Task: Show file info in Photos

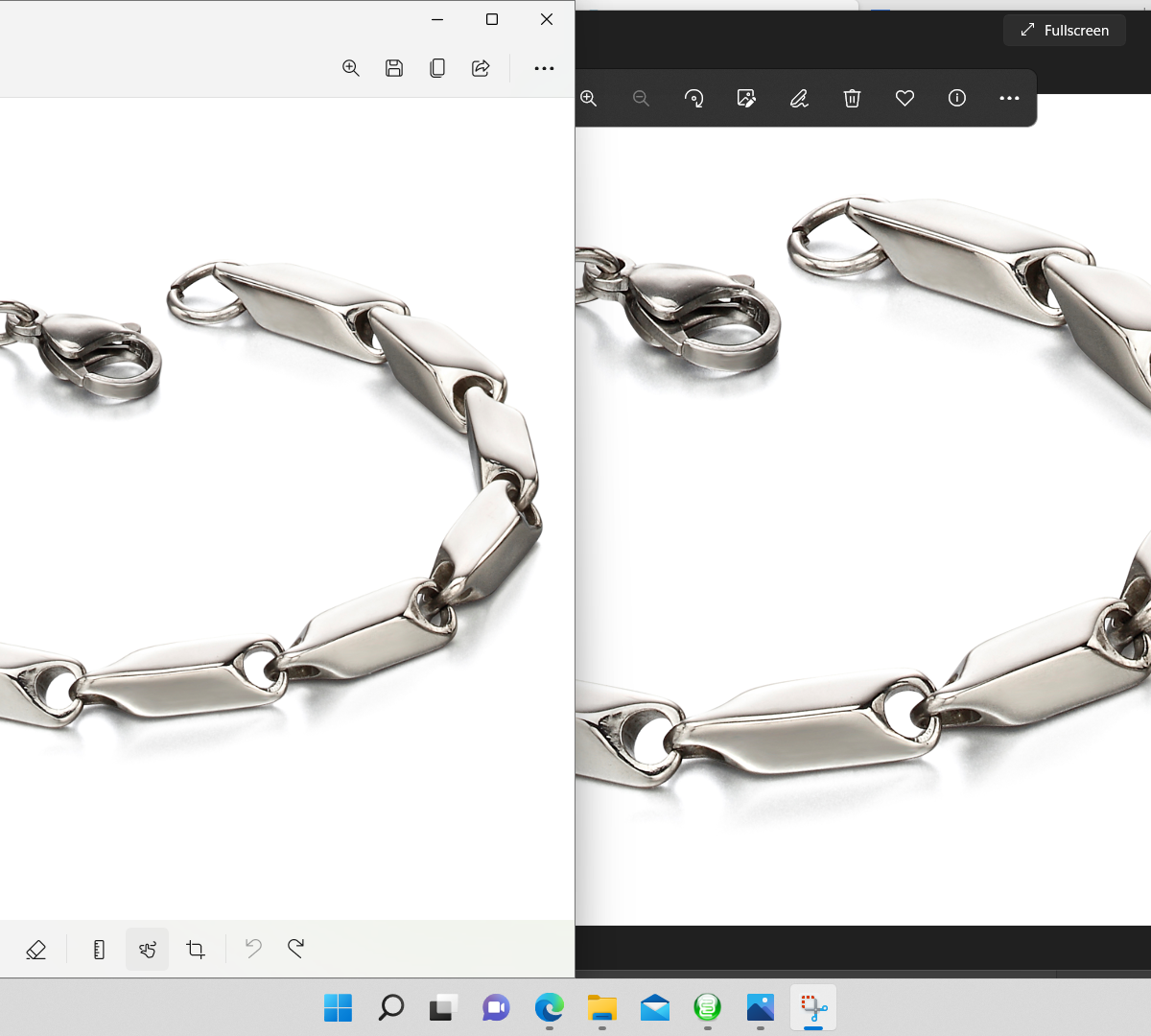Action: (x=957, y=98)
